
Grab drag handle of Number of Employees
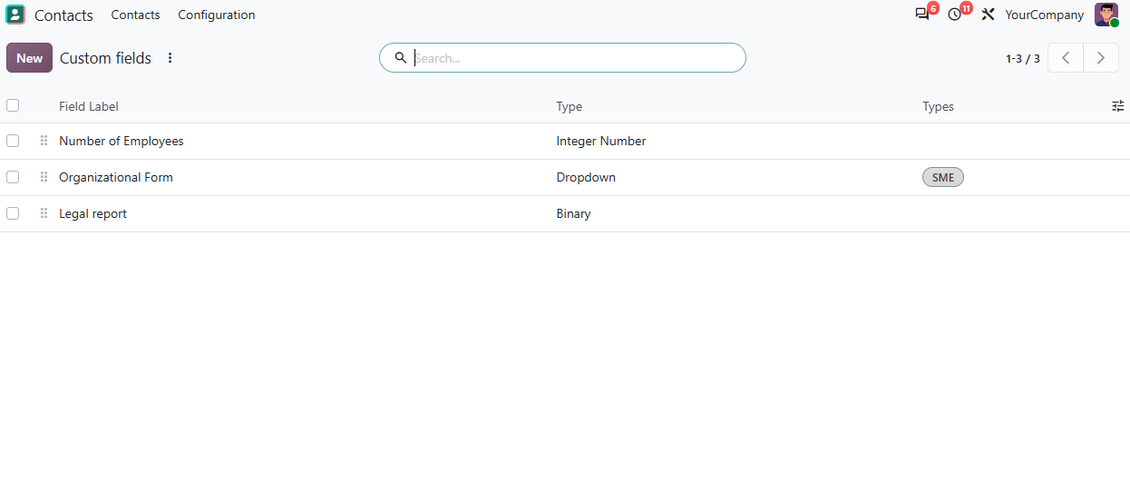point(43,141)
